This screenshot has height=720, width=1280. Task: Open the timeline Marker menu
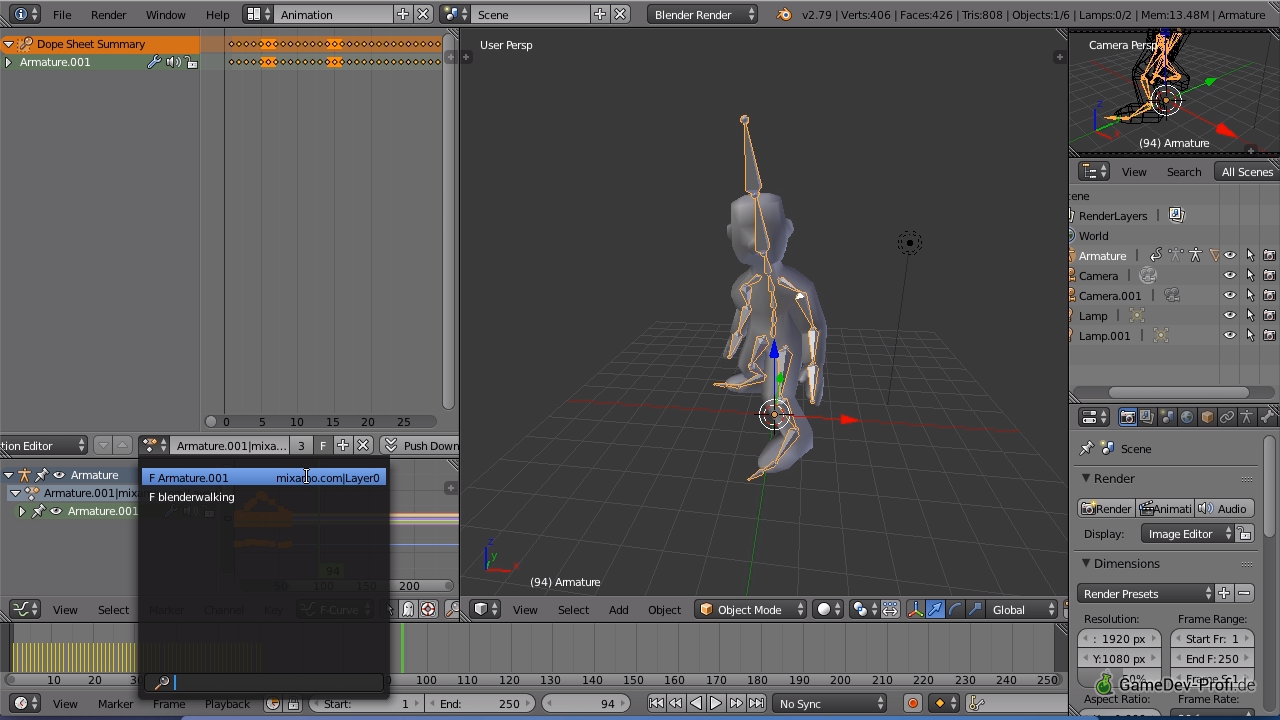point(115,704)
